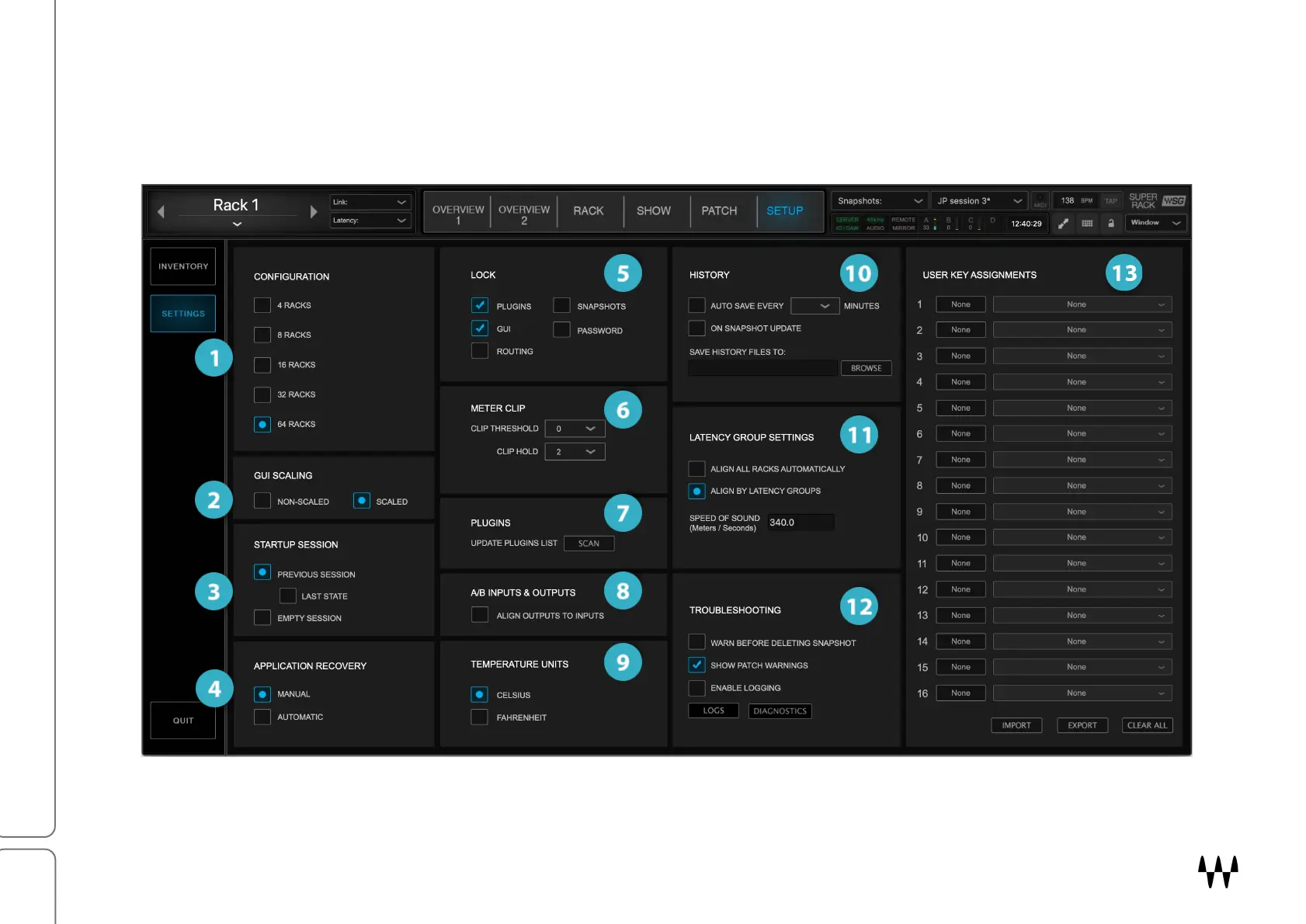
Task: Toggle GUI lock checkbox
Action: pyautogui.click(x=480, y=328)
